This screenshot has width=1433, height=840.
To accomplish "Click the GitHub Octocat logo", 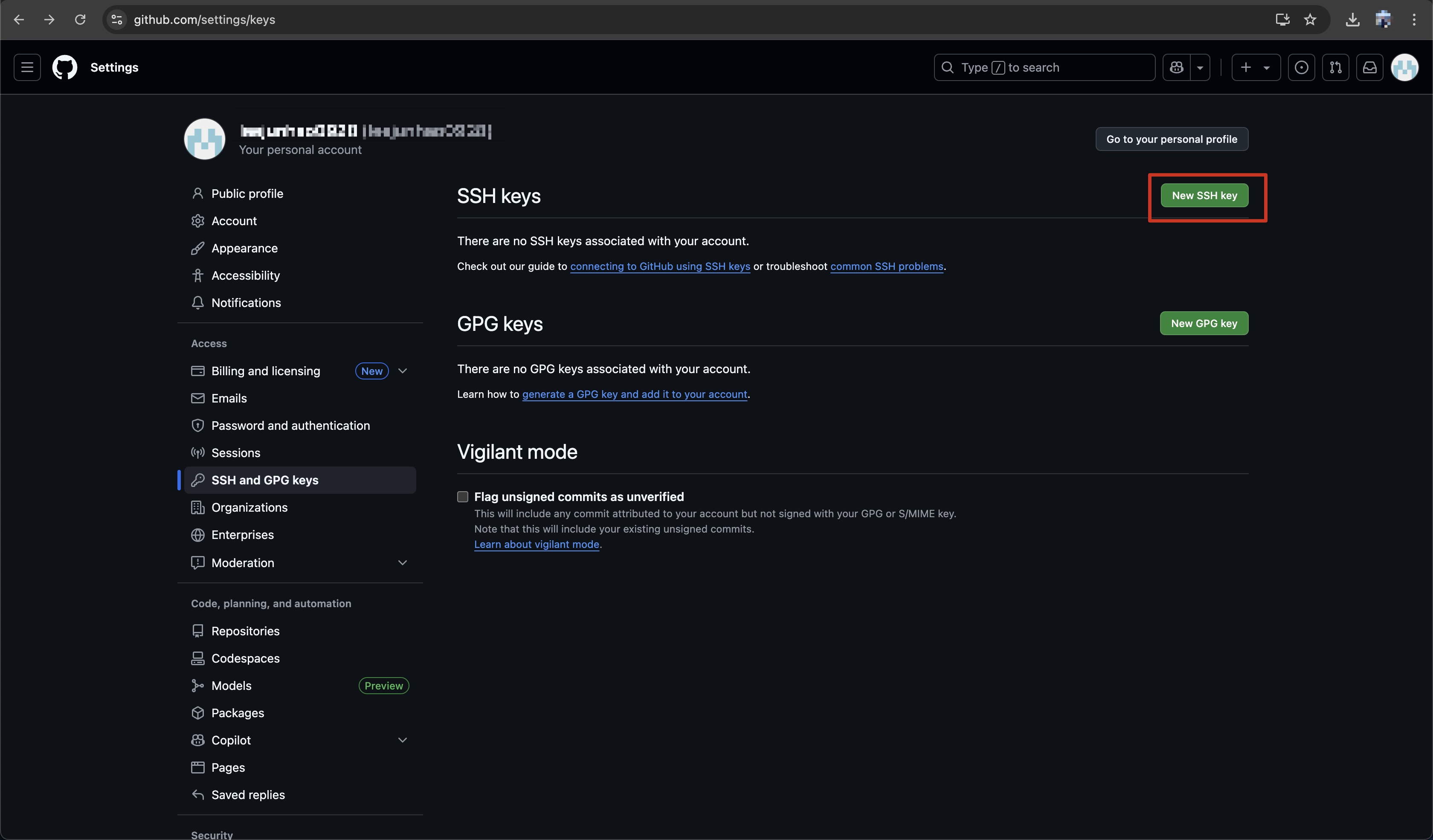I will coord(65,67).
